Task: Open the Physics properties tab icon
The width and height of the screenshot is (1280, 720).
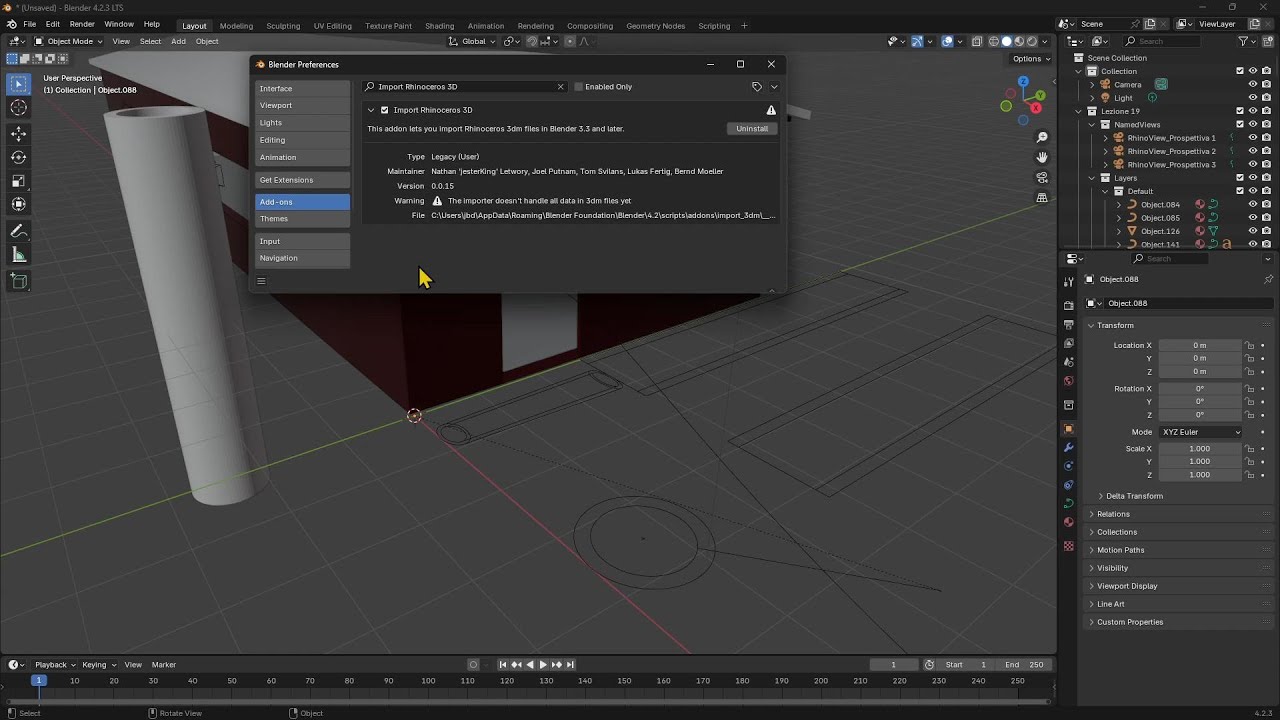Action: pyautogui.click(x=1068, y=466)
